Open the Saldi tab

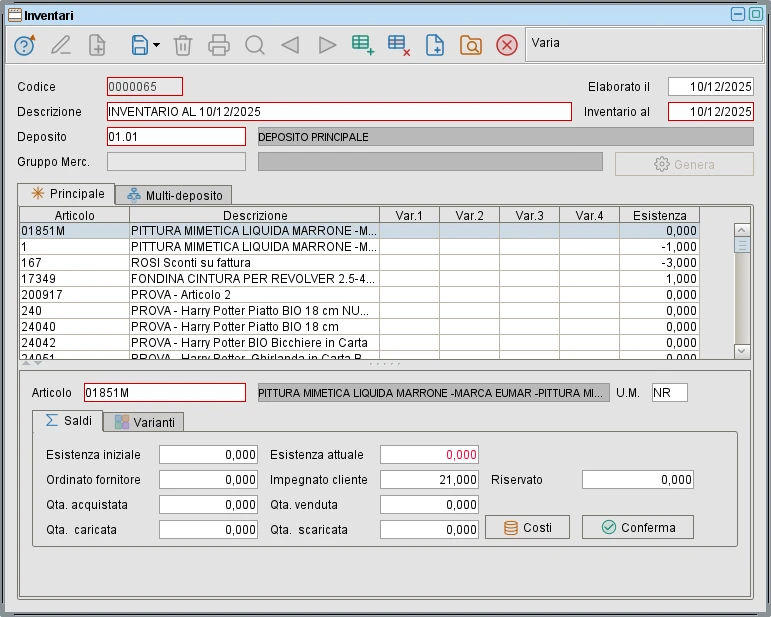pos(68,421)
